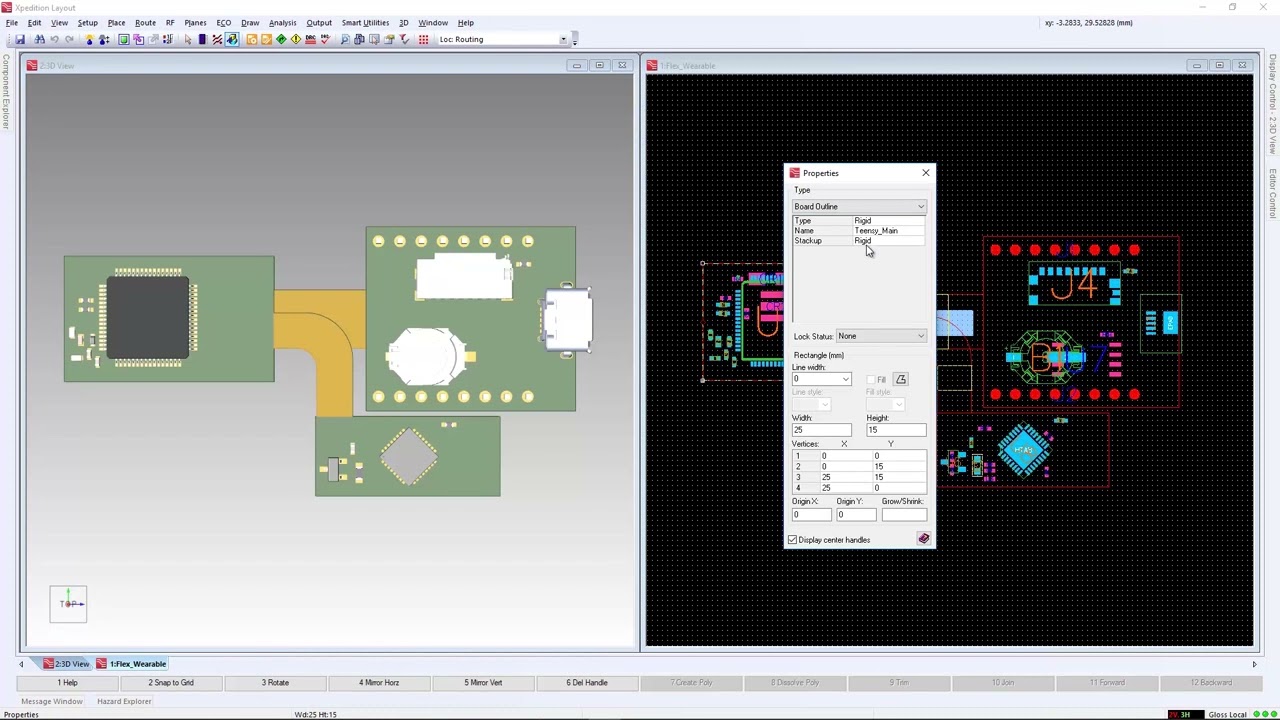Click the Select mode arrow icon

[187, 39]
